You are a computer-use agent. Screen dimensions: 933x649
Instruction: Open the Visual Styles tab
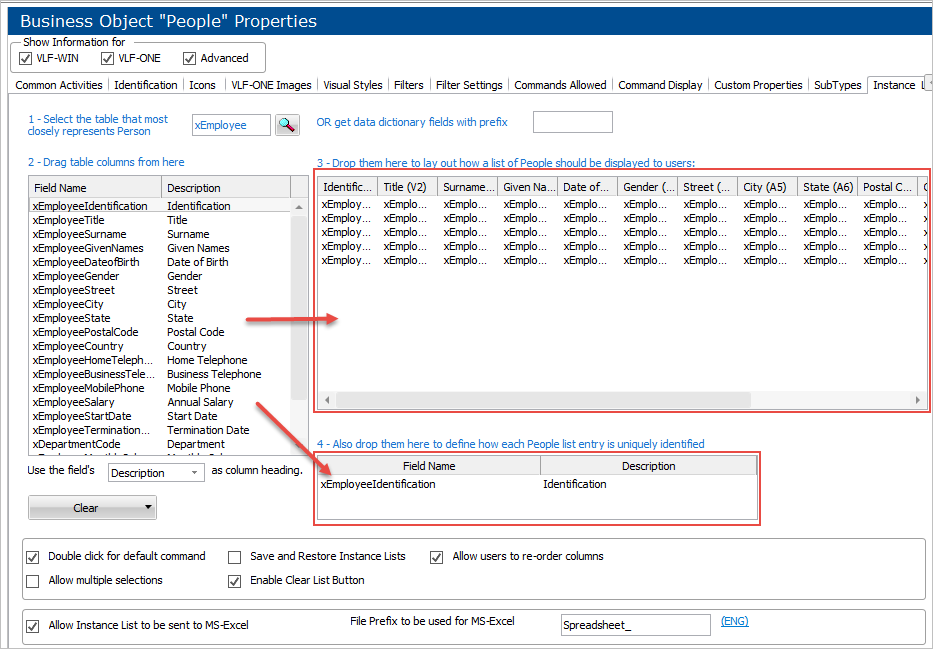coord(352,85)
